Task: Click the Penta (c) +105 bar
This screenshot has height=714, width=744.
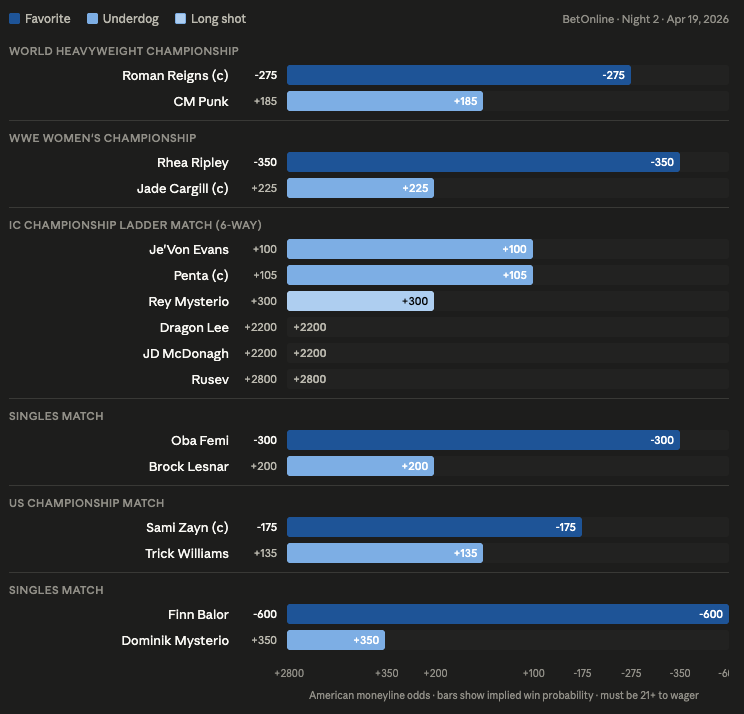Action: tap(409, 275)
